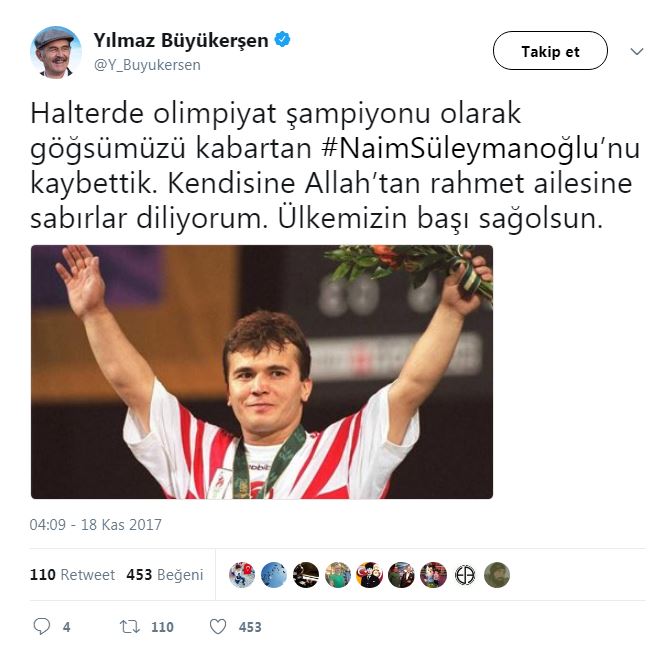Click the reply speech bubble icon
The height and width of the screenshot is (661, 662).
click(41, 626)
